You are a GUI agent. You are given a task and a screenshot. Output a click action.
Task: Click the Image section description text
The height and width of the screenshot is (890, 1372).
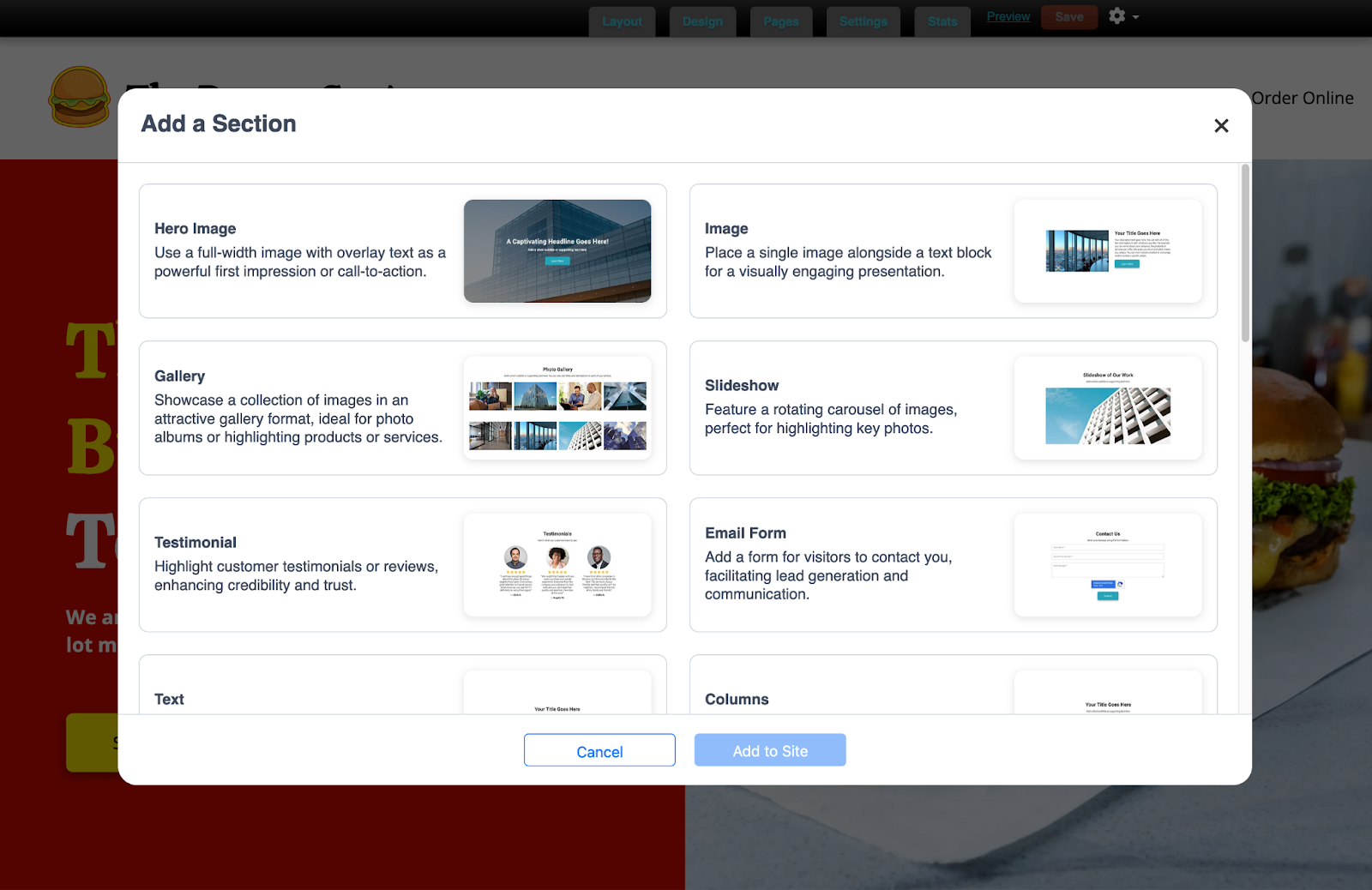pos(848,262)
